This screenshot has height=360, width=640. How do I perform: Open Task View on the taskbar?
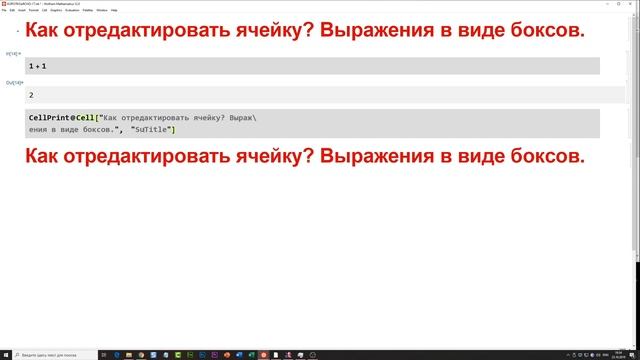point(104,355)
